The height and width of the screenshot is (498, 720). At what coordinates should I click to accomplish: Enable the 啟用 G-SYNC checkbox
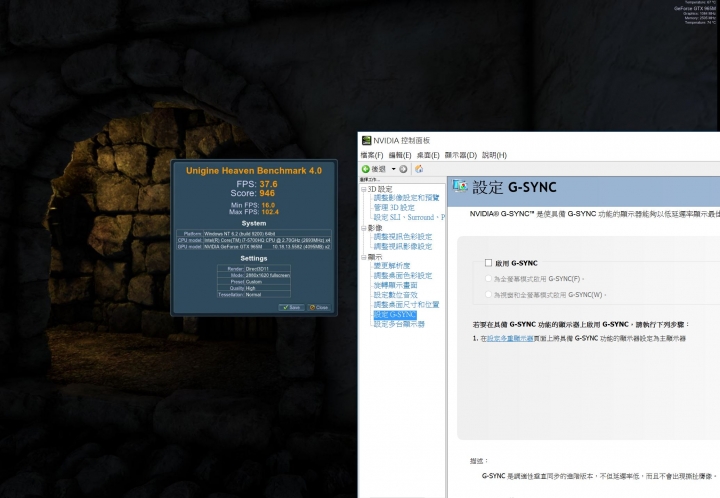tap(488, 263)
